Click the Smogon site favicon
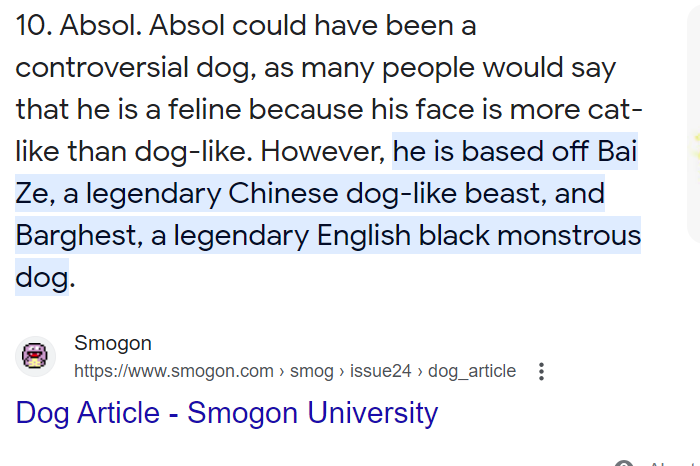The height and width of the screenshot is (466, 700). pyautogui.click(x=37, y=357)
